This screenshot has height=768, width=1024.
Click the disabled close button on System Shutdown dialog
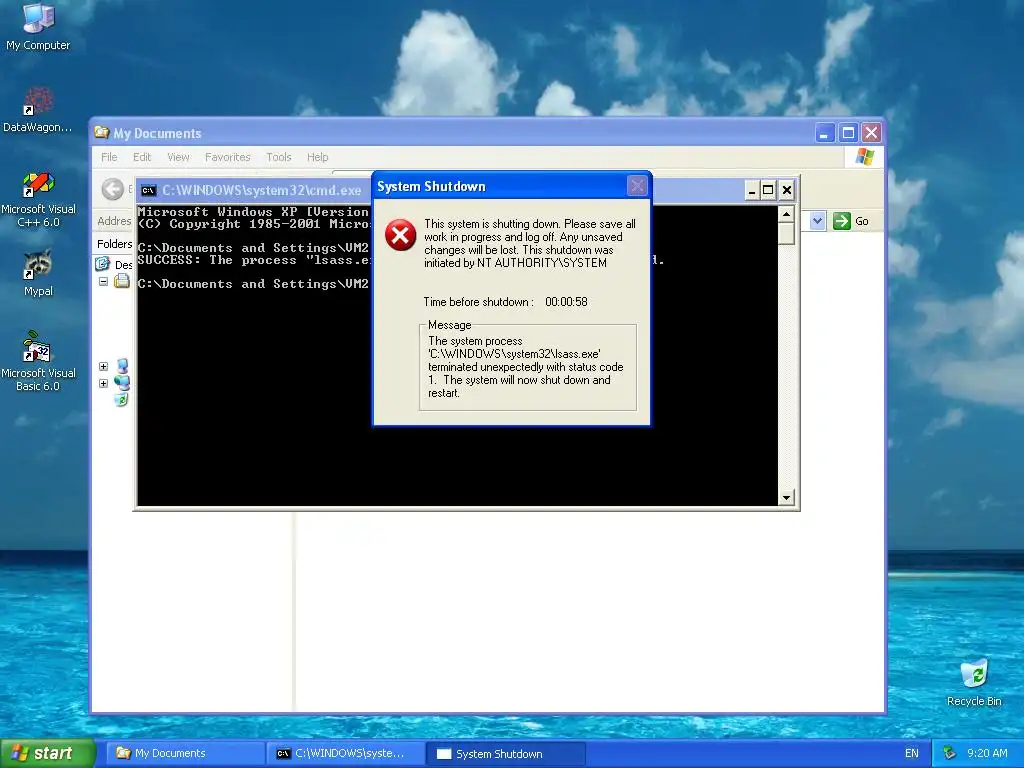coord(637,186)
